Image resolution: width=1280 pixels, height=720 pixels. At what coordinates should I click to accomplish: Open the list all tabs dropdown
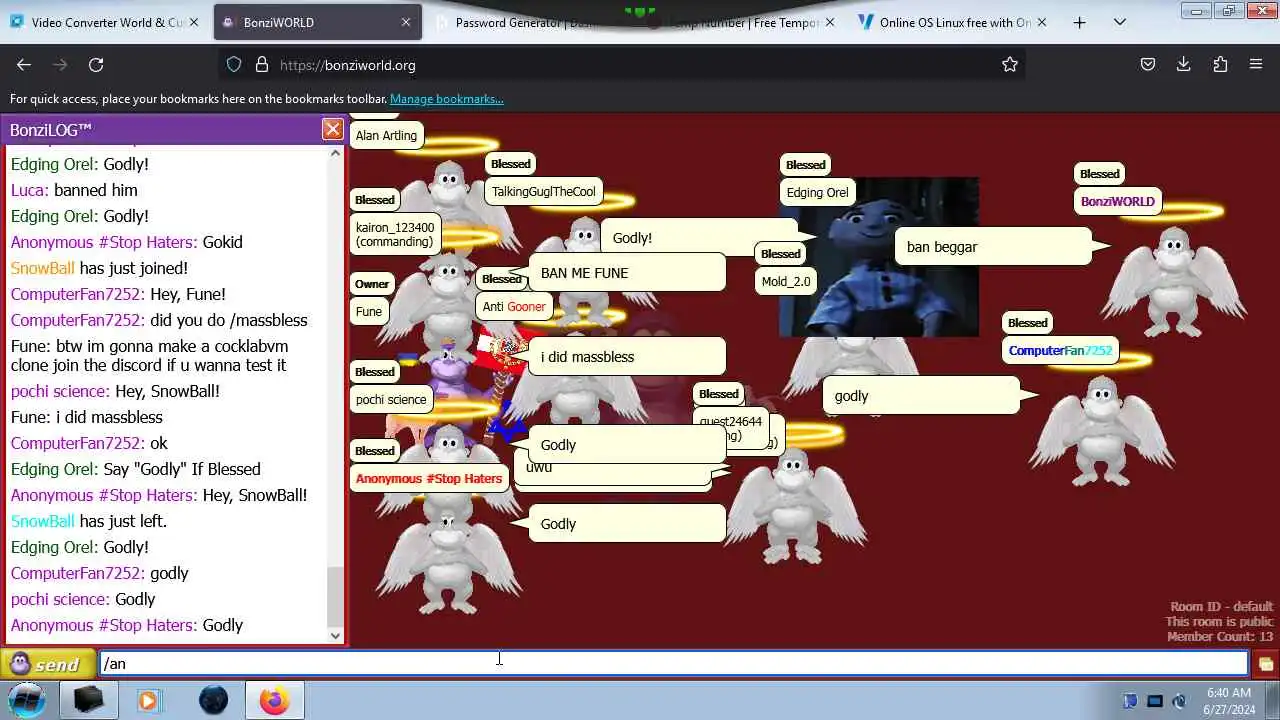pyautogui.click(x=1120, y=22)
